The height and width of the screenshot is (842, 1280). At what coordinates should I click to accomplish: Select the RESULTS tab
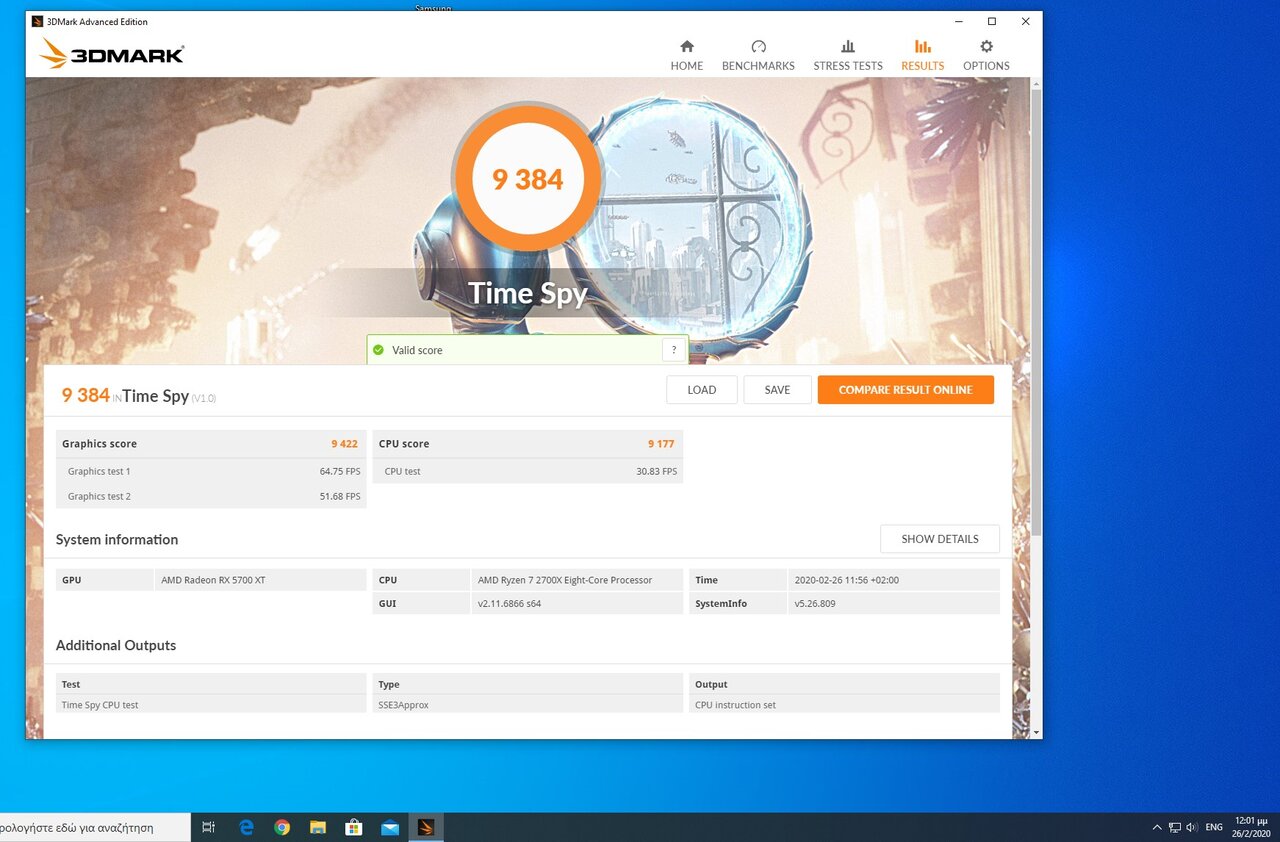pos(922,55)
